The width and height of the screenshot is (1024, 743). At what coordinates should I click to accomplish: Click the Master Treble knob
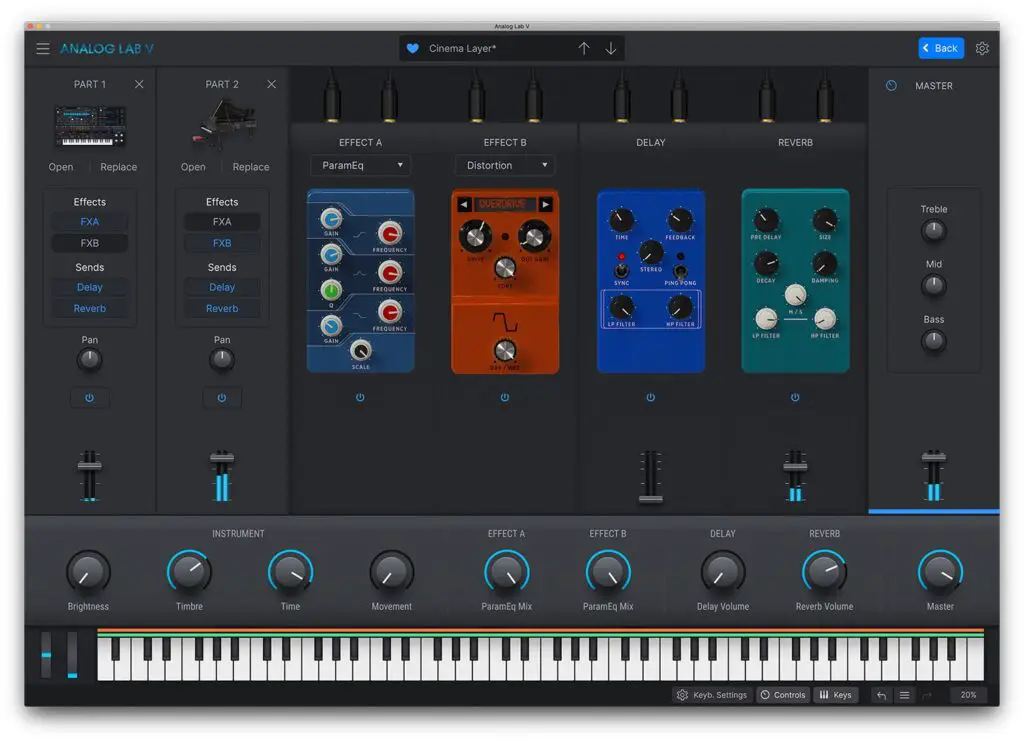pos(934,230)
